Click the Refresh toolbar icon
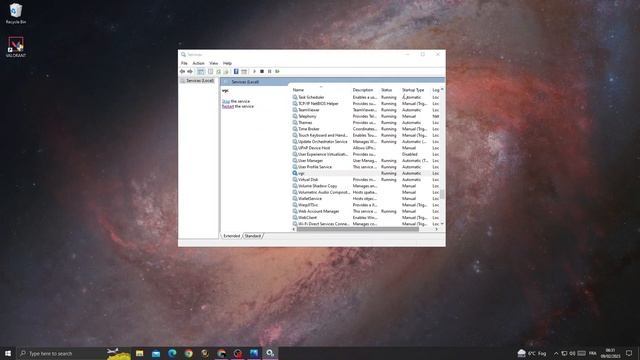Screen dimensions: 640x360 click(218, 71)
